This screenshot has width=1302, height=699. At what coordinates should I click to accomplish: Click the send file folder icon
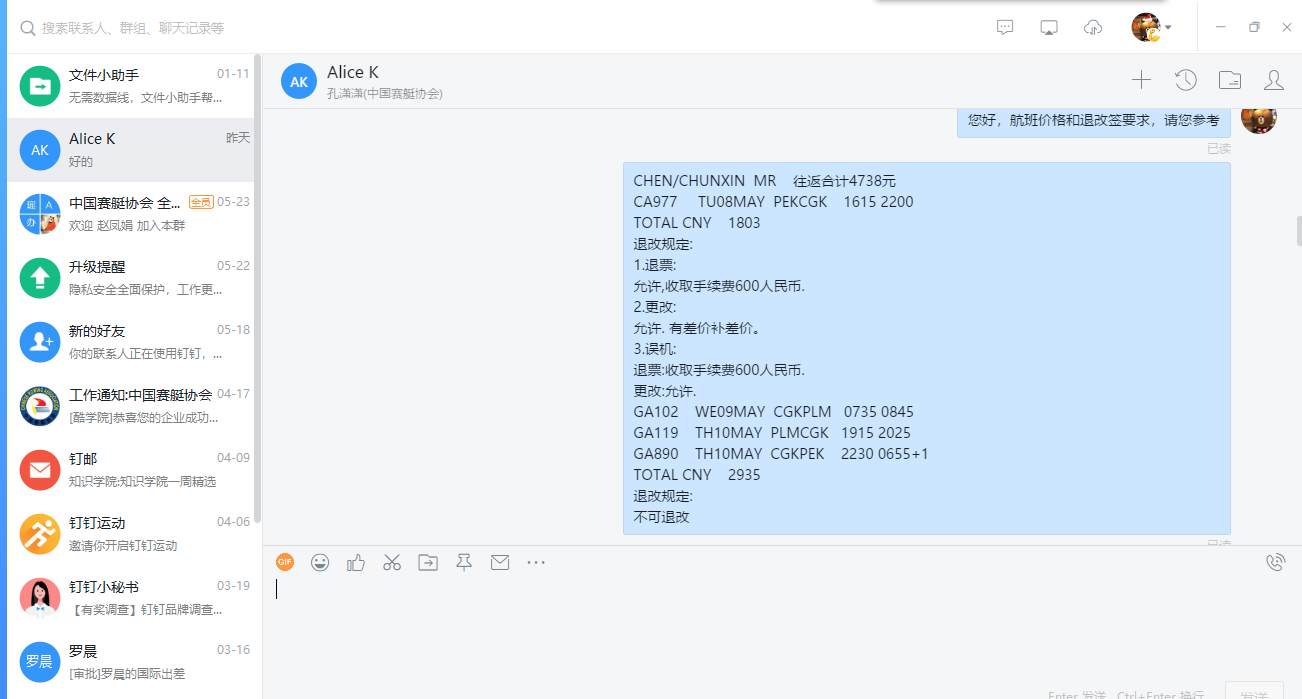tap(428, 563)
